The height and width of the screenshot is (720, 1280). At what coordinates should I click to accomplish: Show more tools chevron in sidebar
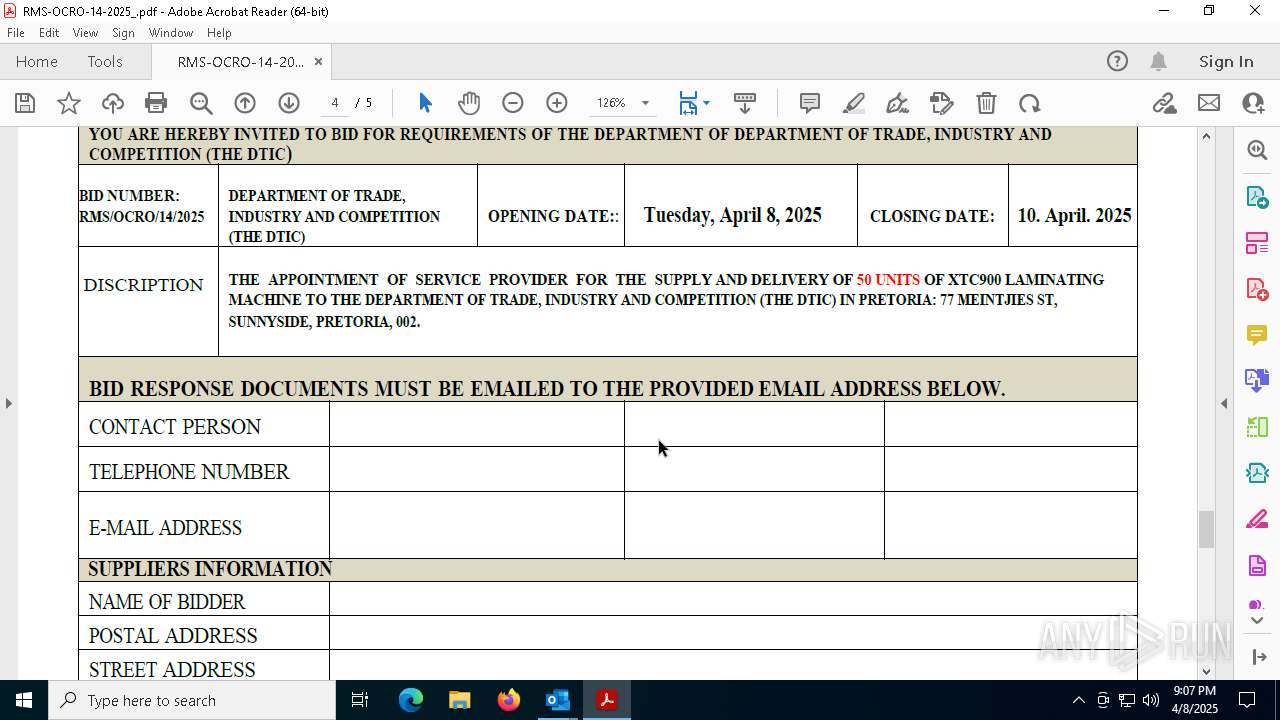click(1257, 621)
